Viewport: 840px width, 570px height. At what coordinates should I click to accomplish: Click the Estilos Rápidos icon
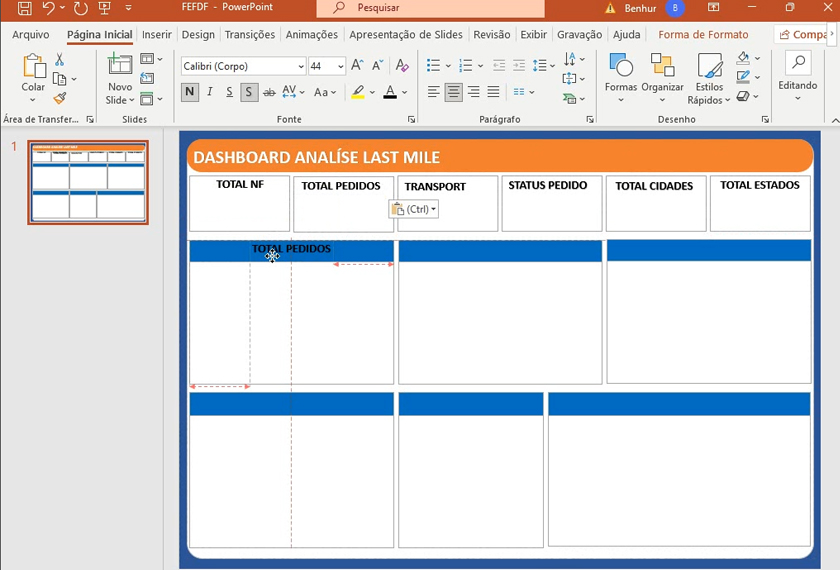coord(709,68)
